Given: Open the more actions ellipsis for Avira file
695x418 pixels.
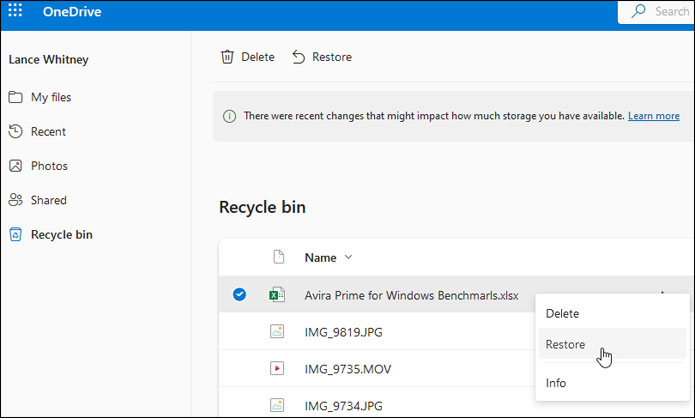Looking at the screenshot, I should click(x=661, y=293).
